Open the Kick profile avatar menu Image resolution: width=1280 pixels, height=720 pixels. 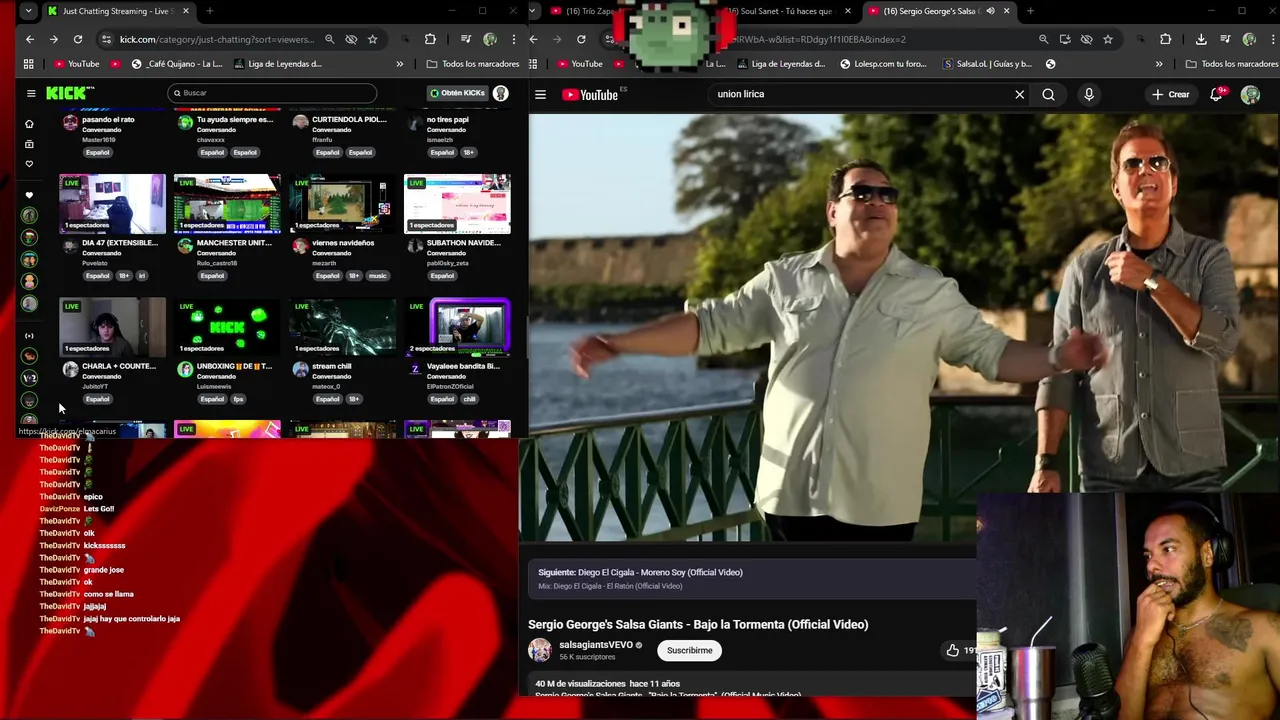[x=501, y=93]
